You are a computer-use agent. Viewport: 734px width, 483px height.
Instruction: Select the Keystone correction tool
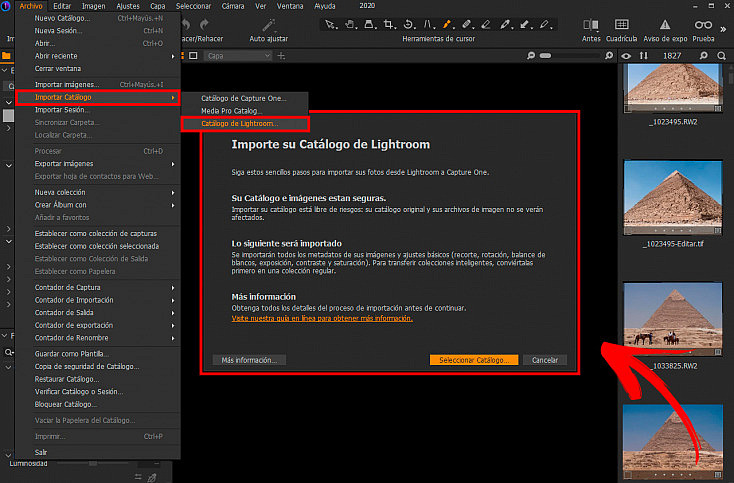coord(428,24)
